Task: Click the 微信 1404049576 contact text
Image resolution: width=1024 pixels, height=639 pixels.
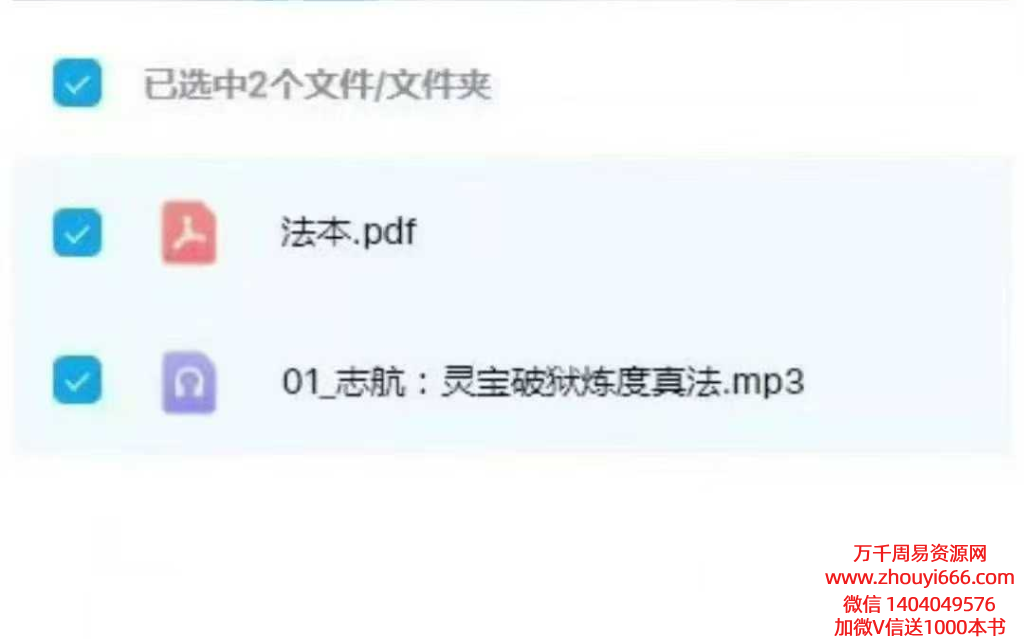Action: pyautogui.click(x=920, y=603)
